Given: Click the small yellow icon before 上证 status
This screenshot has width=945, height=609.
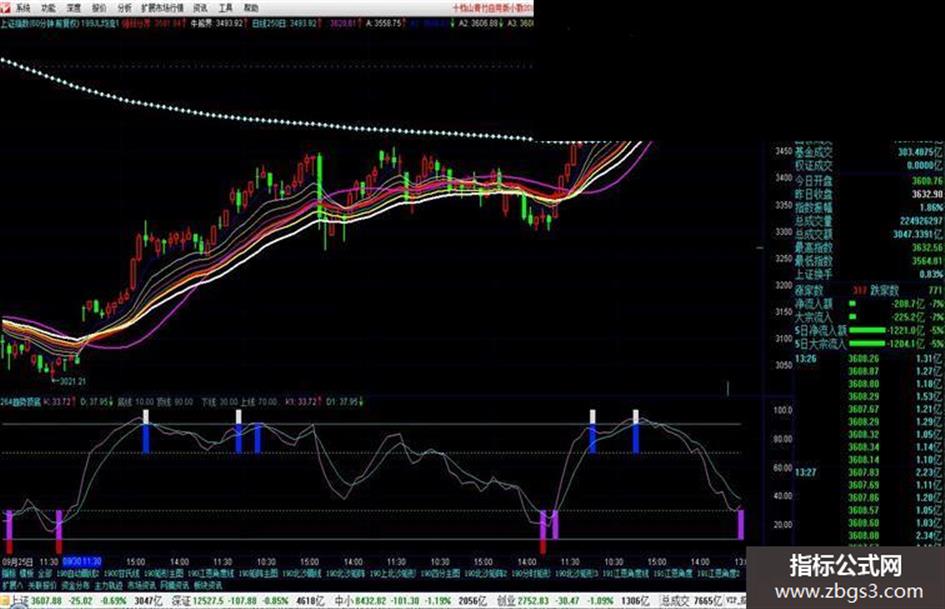Looking at the screenshot, I should [5, 601].
